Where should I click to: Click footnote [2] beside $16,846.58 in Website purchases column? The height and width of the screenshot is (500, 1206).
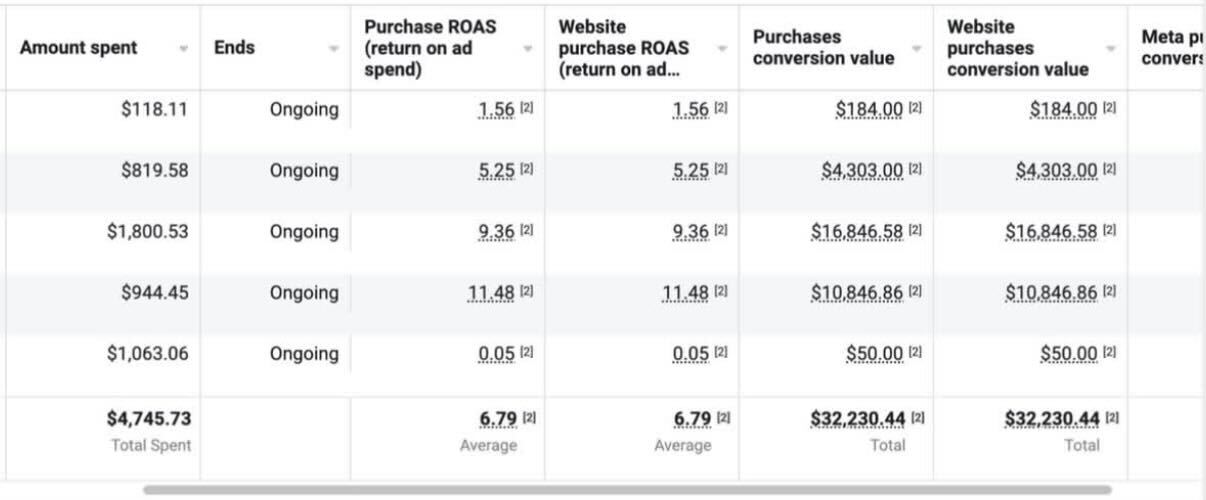tap(1110, 231)
